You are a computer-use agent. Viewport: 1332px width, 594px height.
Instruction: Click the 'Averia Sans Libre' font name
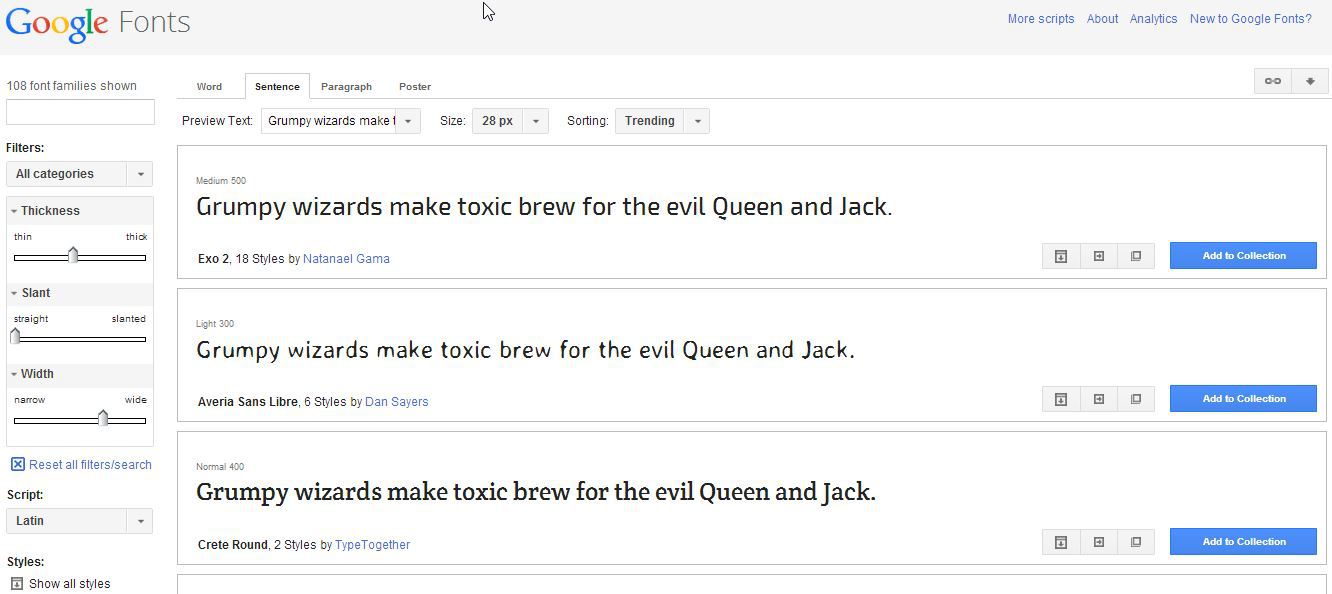pyautogui.click(x=248, y=402)
